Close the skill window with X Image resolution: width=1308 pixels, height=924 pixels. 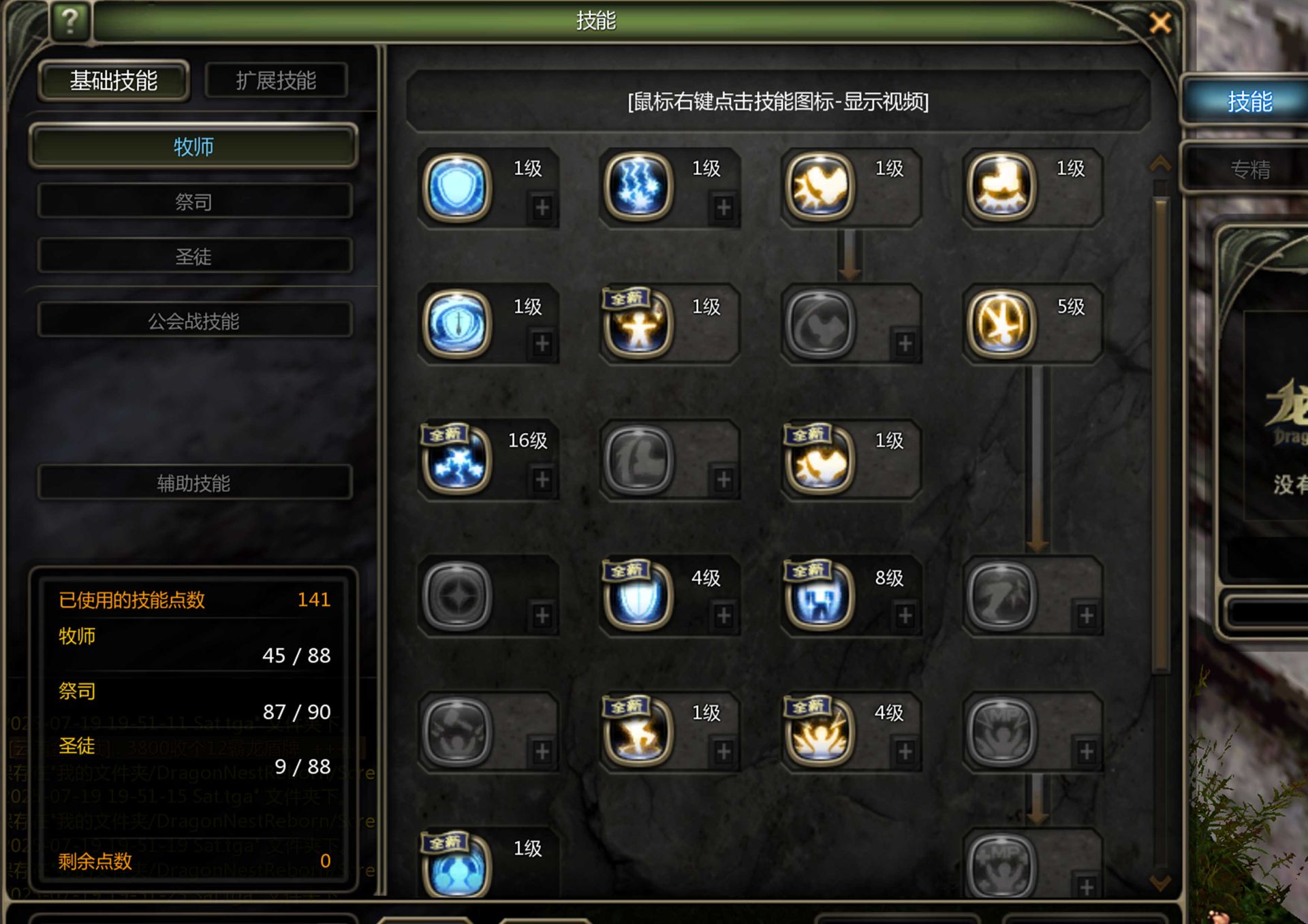click(x=1159, y=23)
